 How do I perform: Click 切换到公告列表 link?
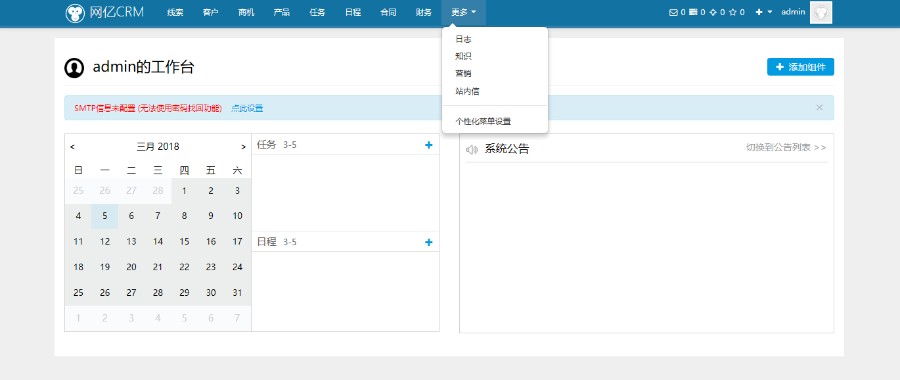(786, 148)
